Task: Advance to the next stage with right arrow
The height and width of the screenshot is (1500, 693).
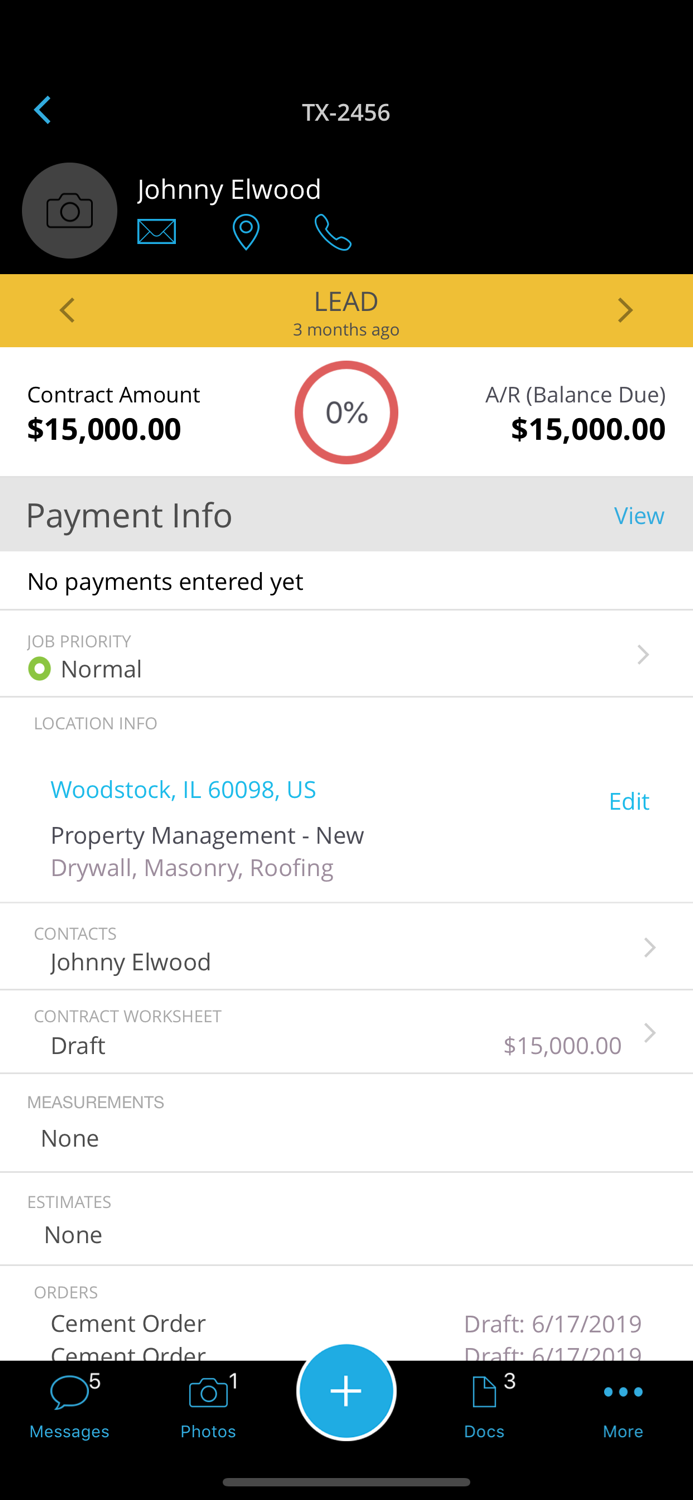Action: 626,310
